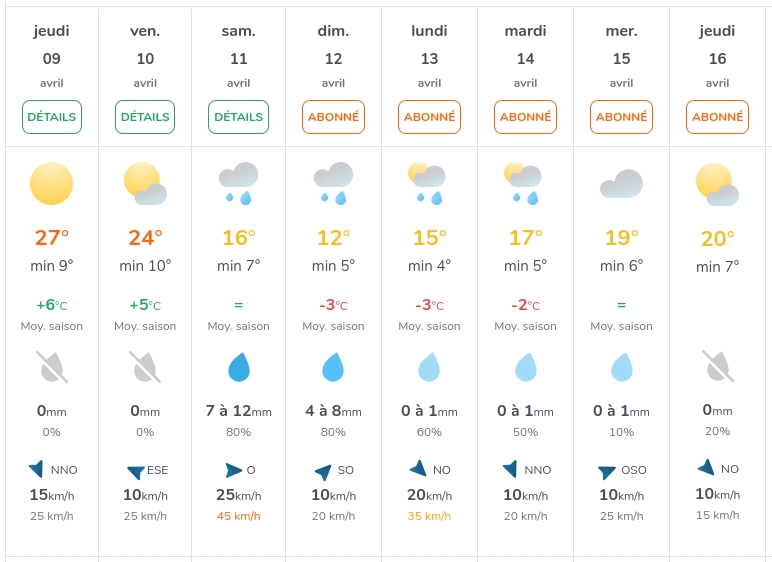Open DÉTAILS for jeudi 09 avril

52,117
